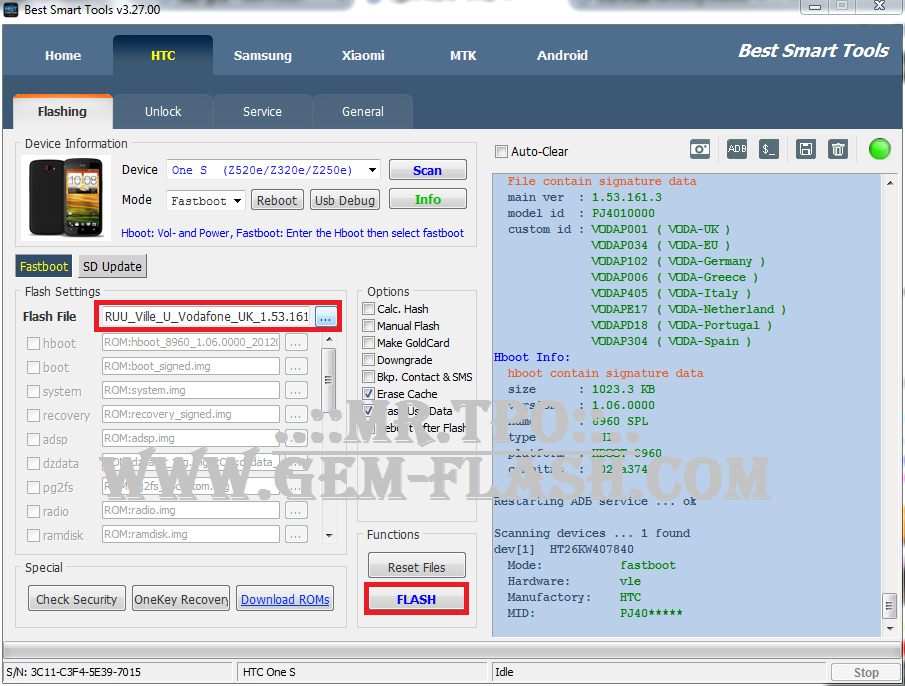Switch to the Service sub-tab

tap(262, 111)
